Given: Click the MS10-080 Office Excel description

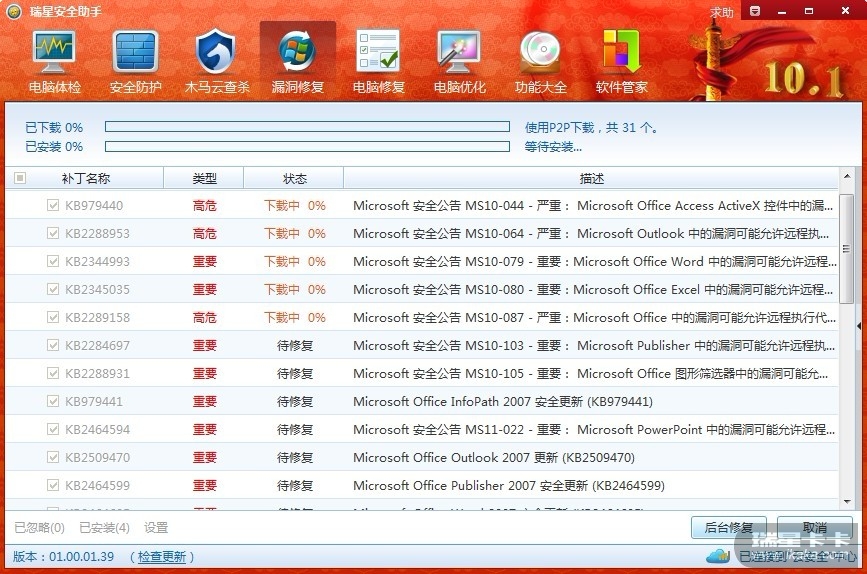Looking at the screenshot, I should [x=593, y=289].
